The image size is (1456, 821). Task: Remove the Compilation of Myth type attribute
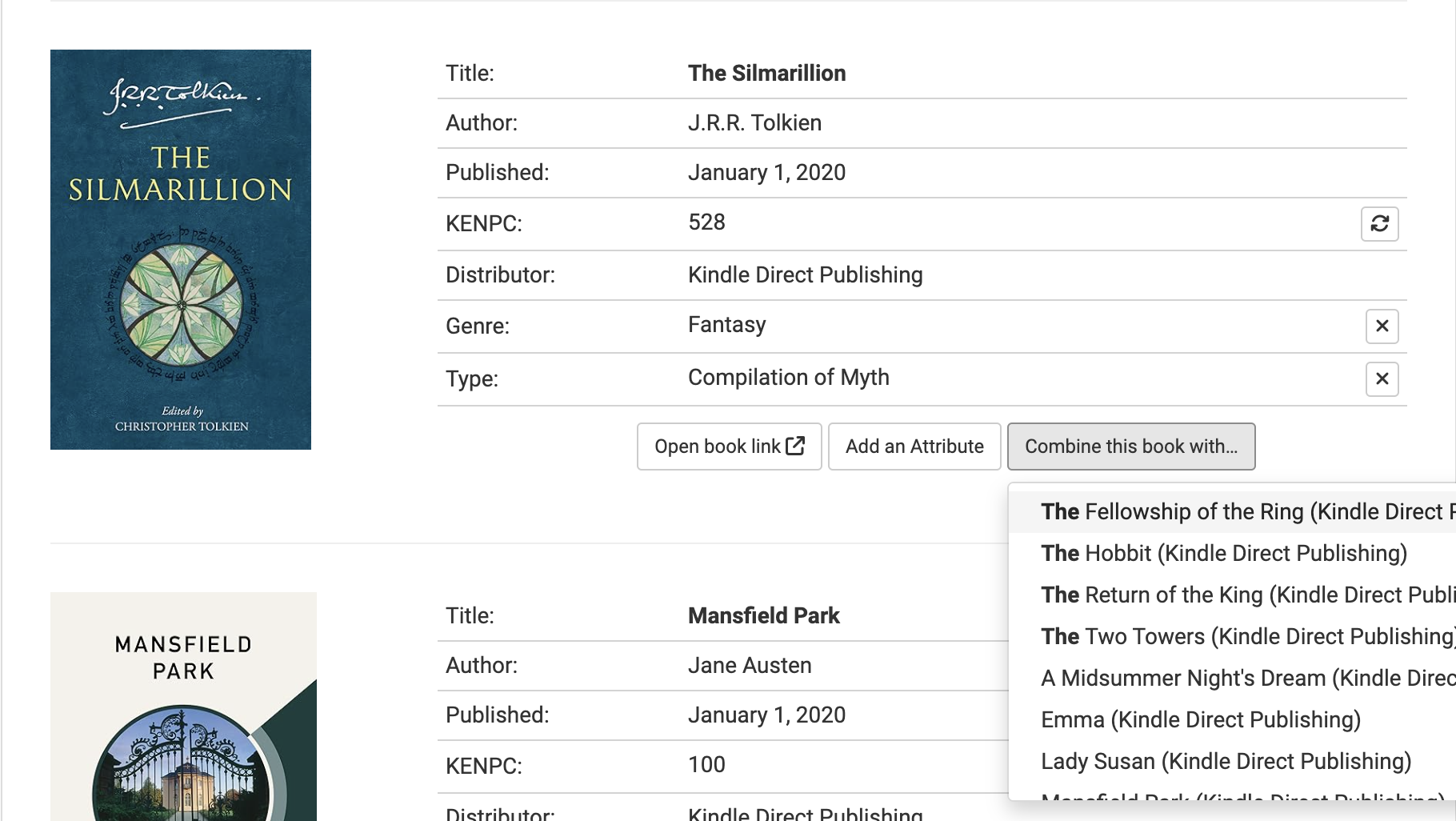click(1382, 378)
